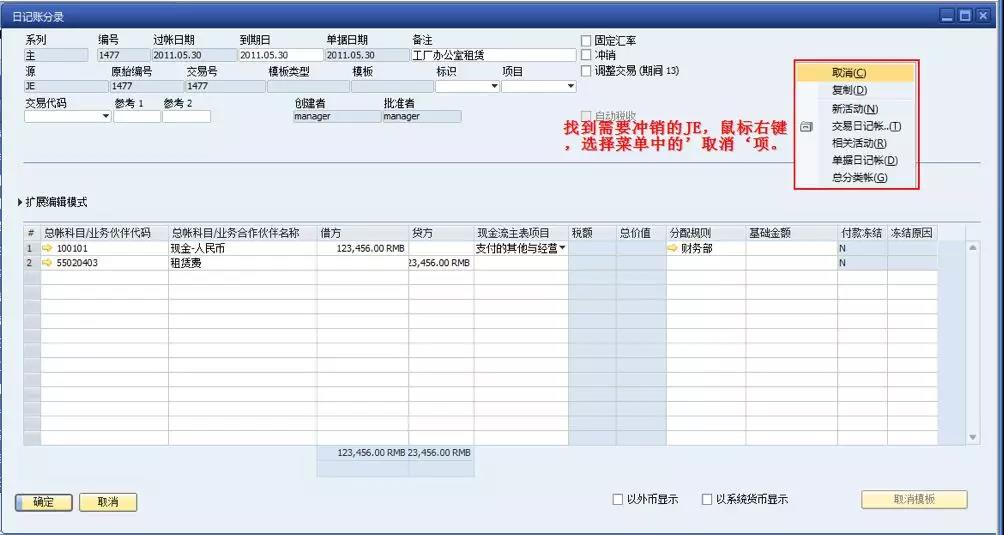Click the table scrollbar down arrow
Screen dimensions: 1004x535
tap(974, 437)
